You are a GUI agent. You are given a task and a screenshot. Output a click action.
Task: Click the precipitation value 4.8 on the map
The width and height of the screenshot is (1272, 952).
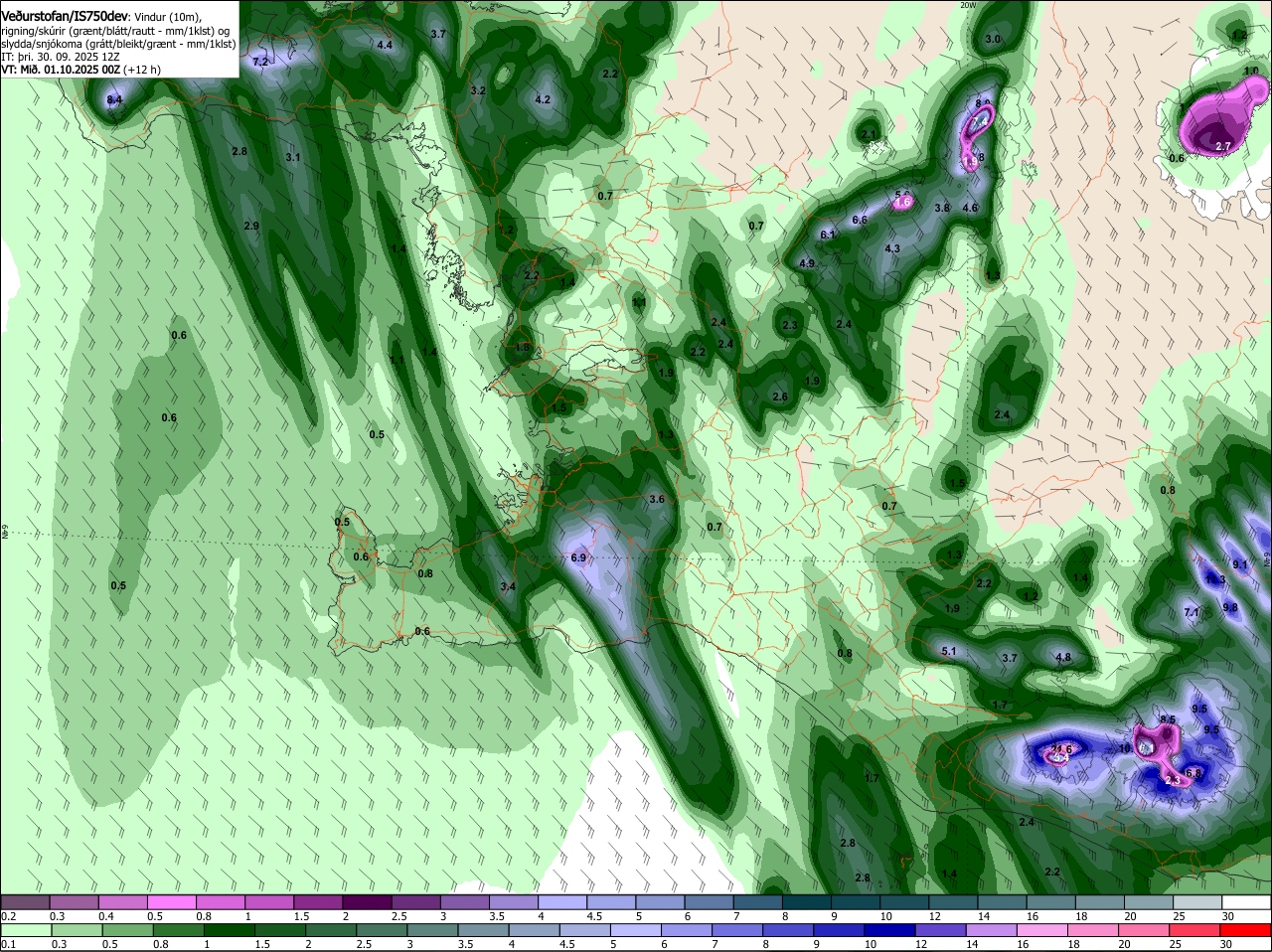(x=1063, y=657)
